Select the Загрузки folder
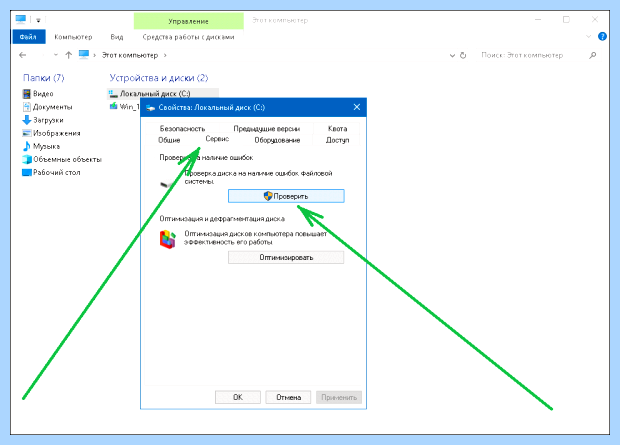This screenshot has height=445, width=620. tap(43, 120)
